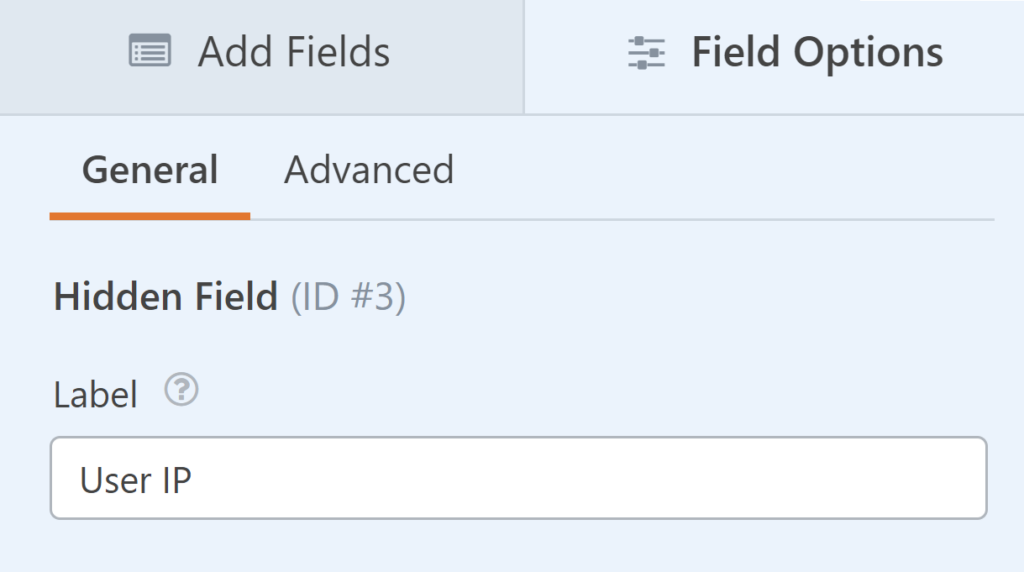The height and width of the screenshot is (572, 1024).
Task: Click the Add Fields tab label text
Action: [x=294, y=52]
